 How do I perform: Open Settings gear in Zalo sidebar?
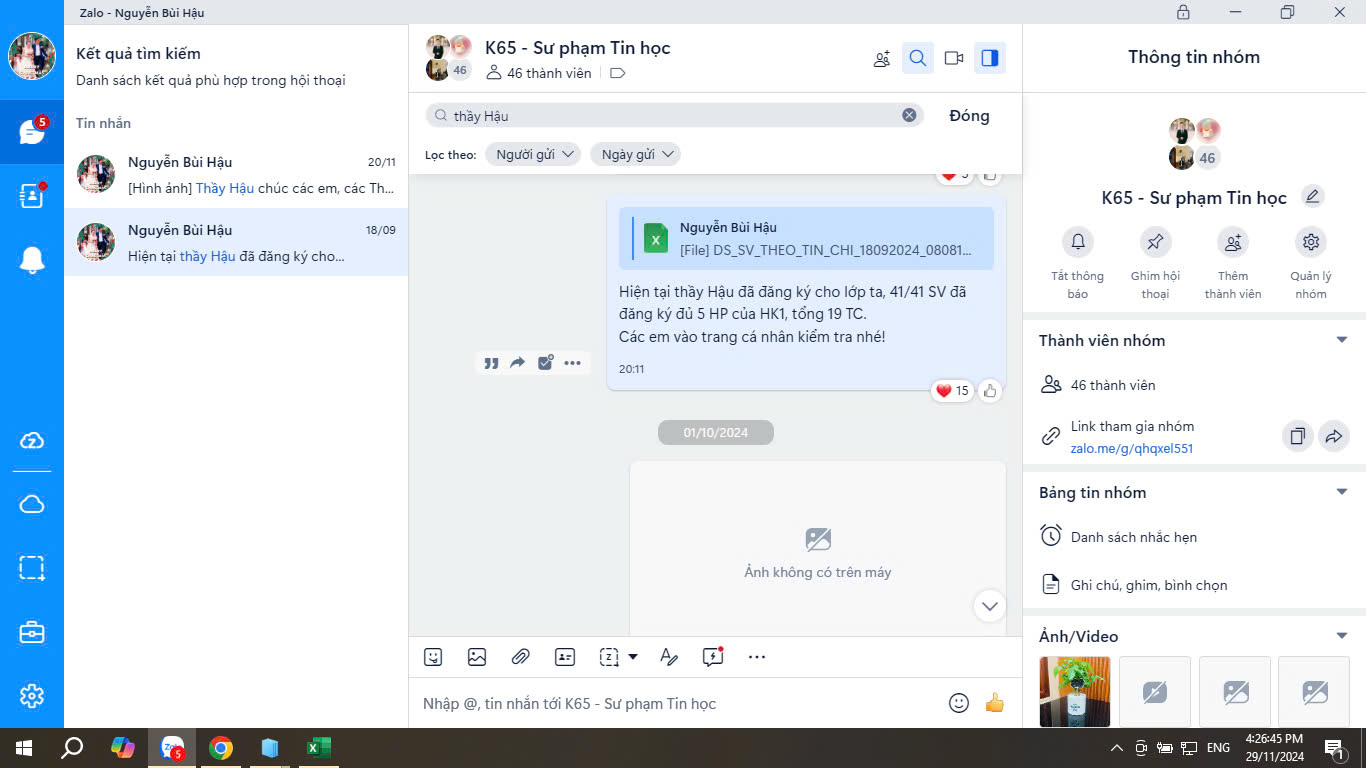[32, 696]
